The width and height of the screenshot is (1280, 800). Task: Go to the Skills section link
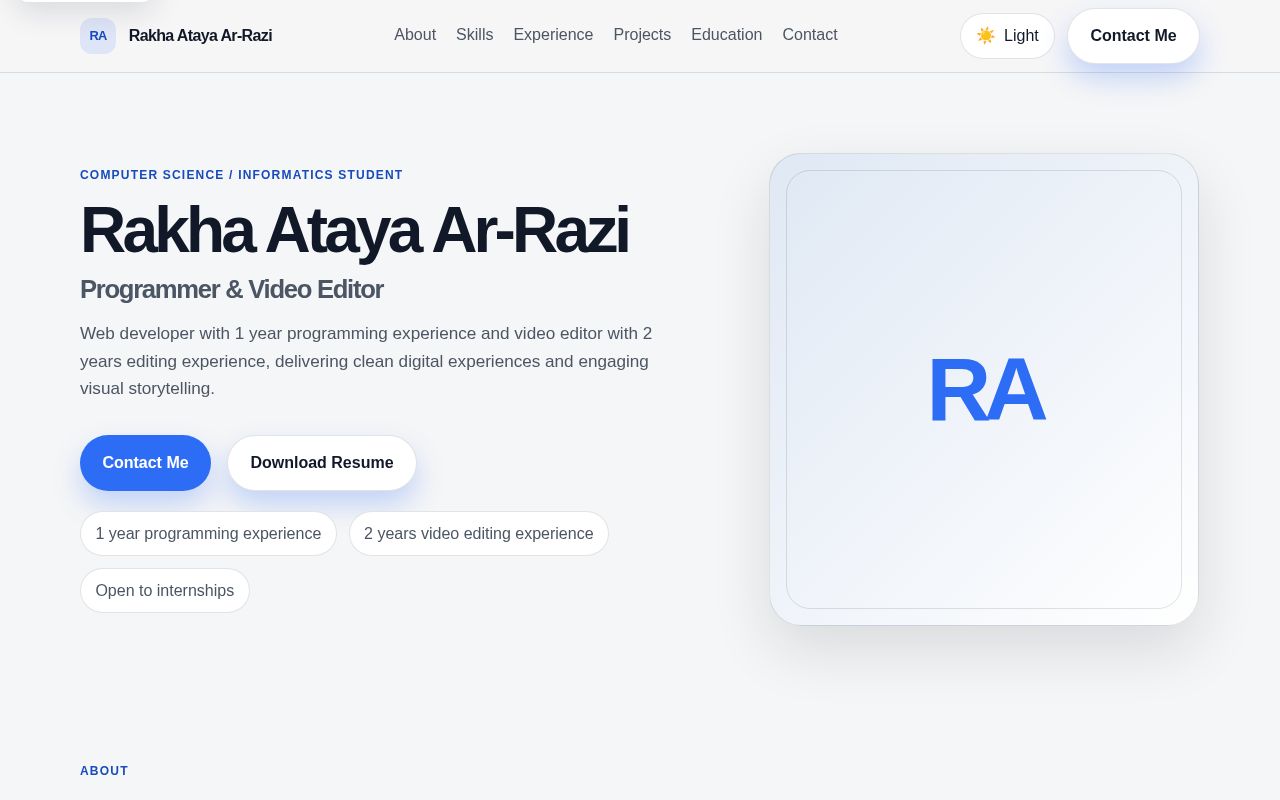click(475, 35)
